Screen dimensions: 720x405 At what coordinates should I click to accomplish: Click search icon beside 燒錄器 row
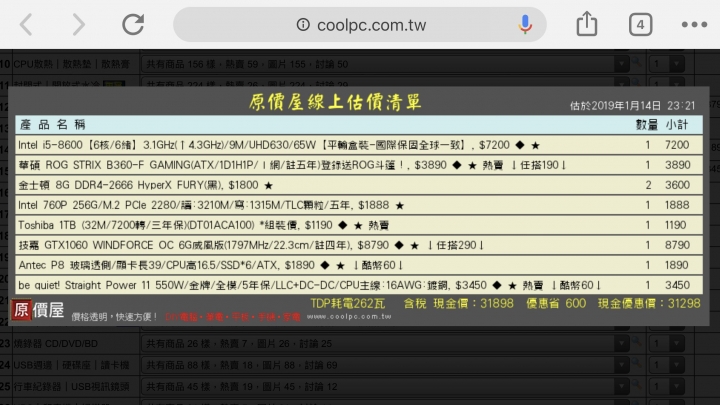[x=637, y=341]
